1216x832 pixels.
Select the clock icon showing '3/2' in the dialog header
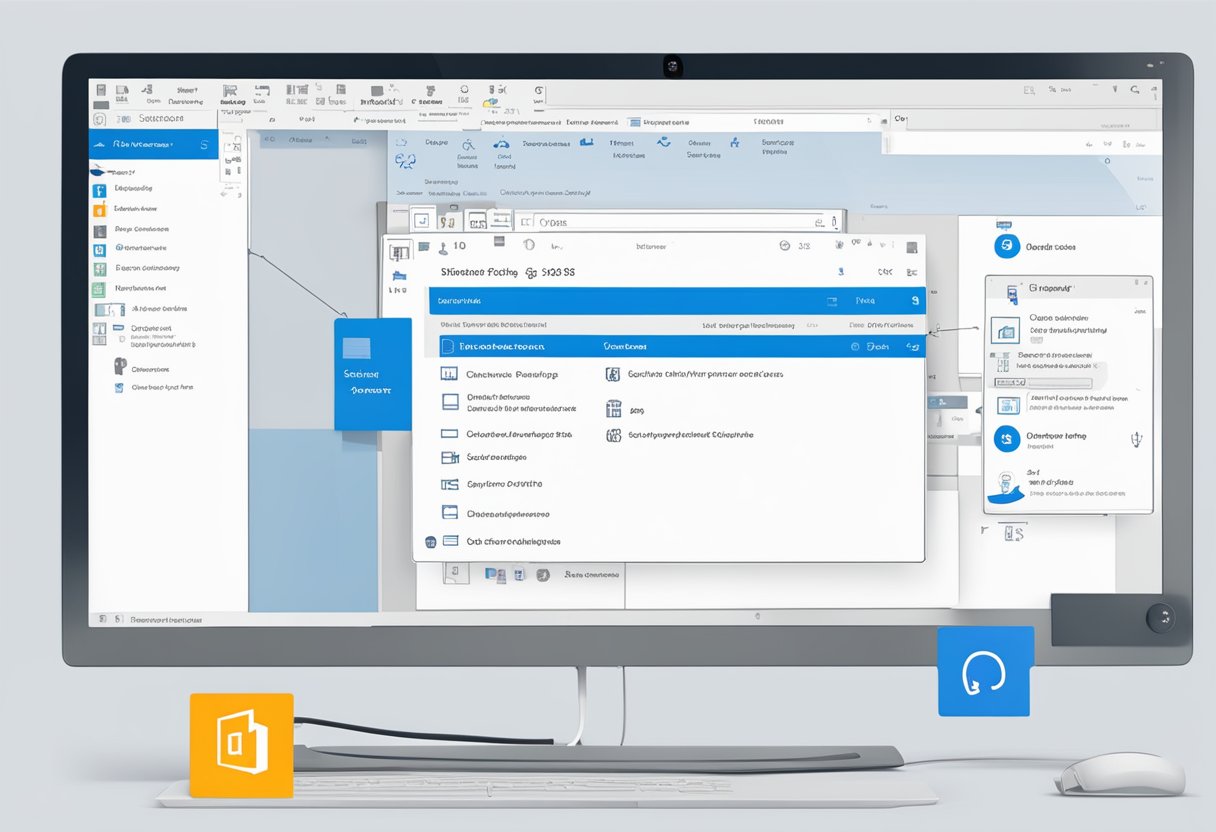[783, 244]
